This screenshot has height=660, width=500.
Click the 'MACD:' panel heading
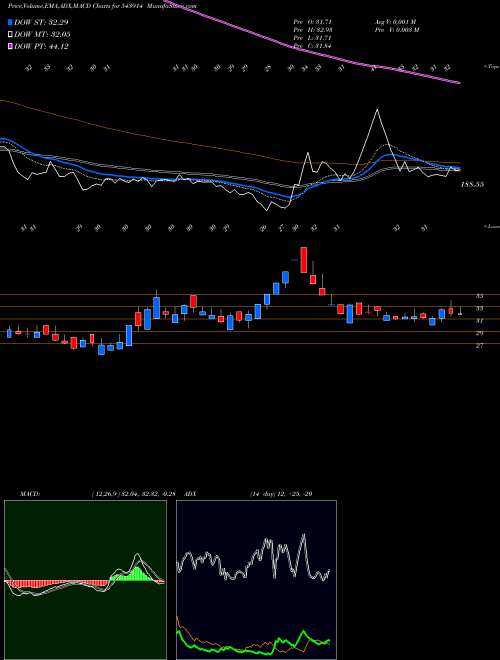tap(29, 494)
